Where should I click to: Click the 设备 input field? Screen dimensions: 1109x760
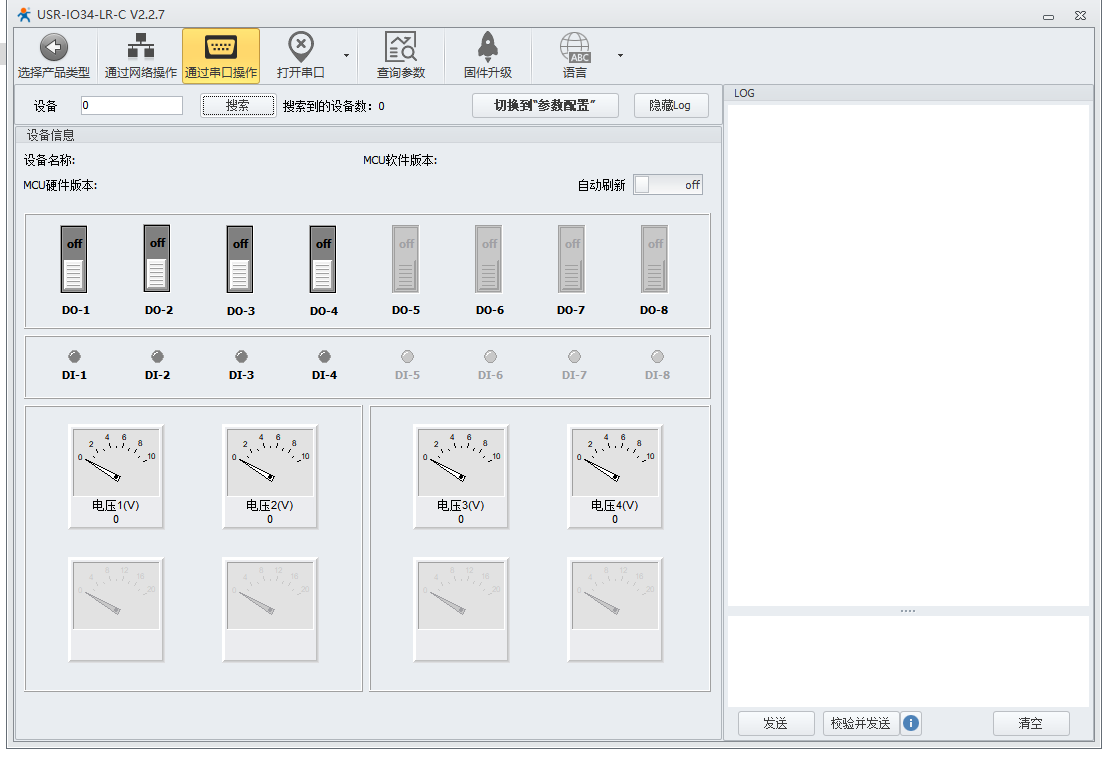click(131, 106)
